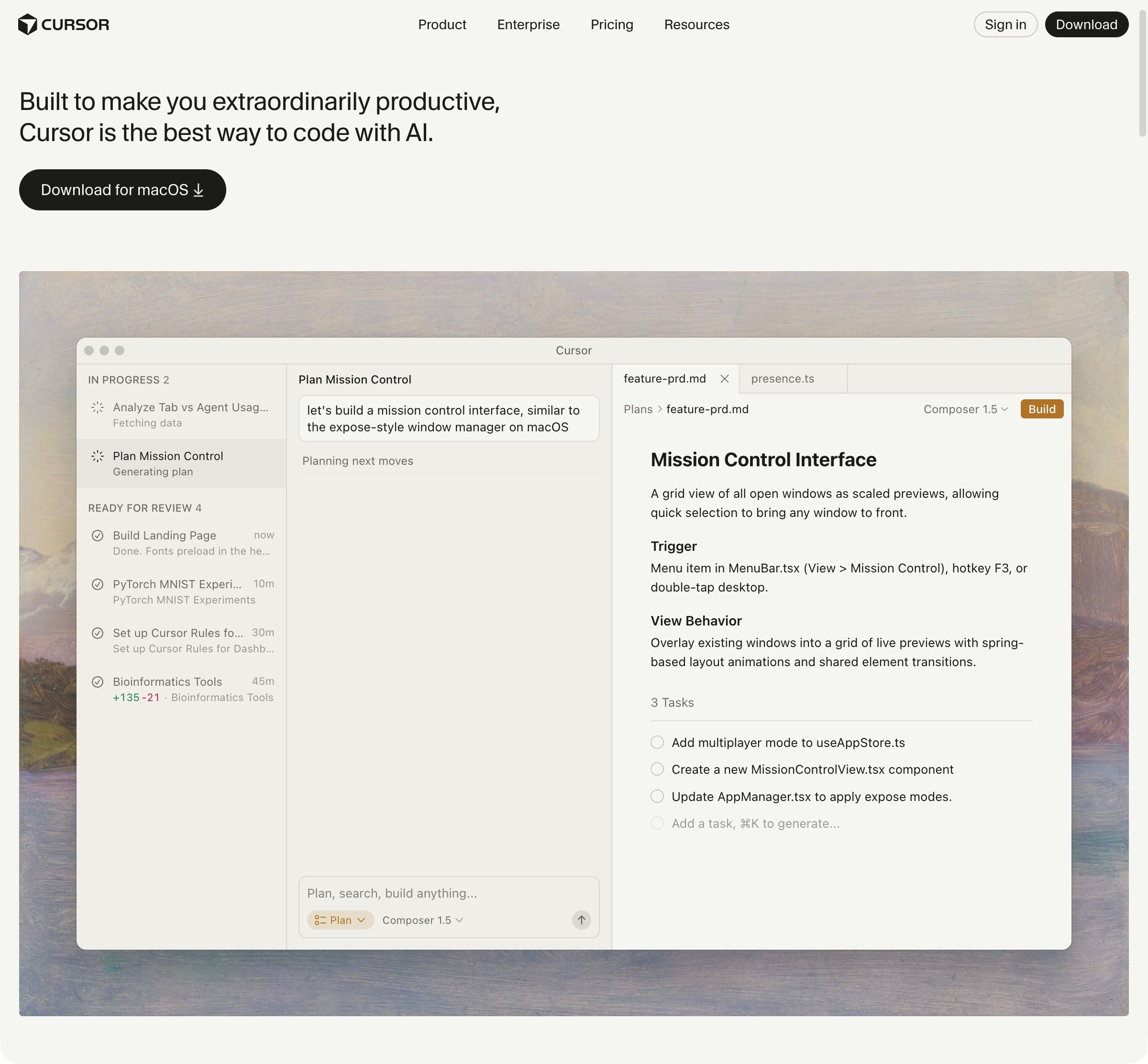This screenshot has height=1064, width=1148.
Task: Close the feature-prd.md tab with X icon
Action: [725, 379]
